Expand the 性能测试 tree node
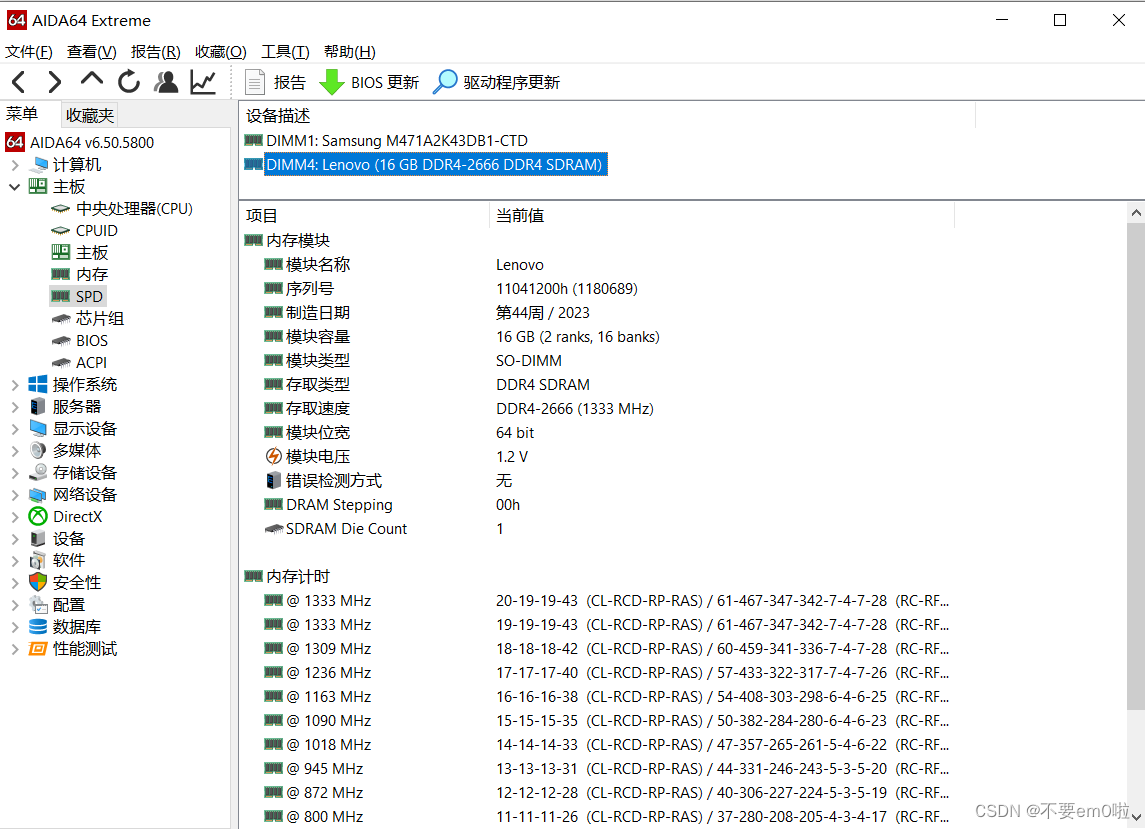The width and height of the screenshot is (1145, 829). 15,649
